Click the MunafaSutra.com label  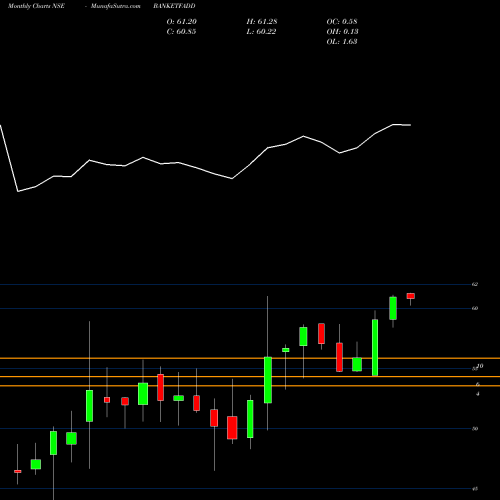click(116, 6)
